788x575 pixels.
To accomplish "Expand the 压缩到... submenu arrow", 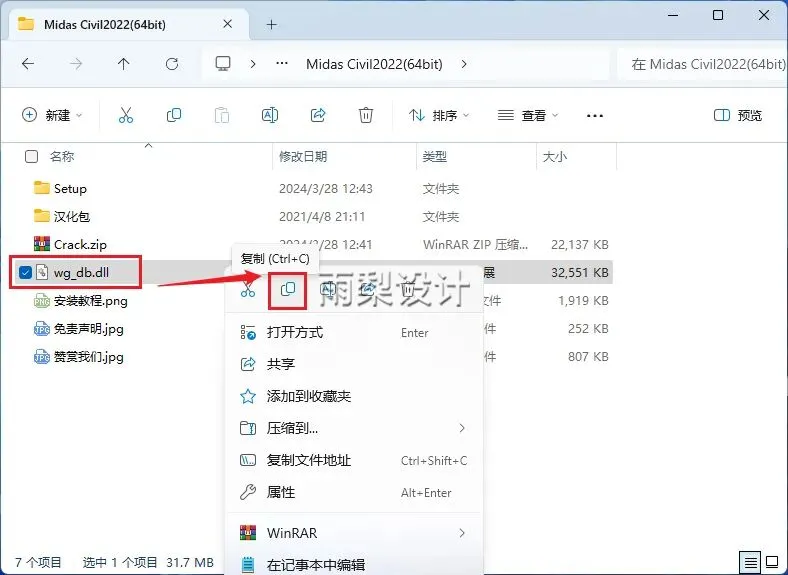I will [462, 428].
